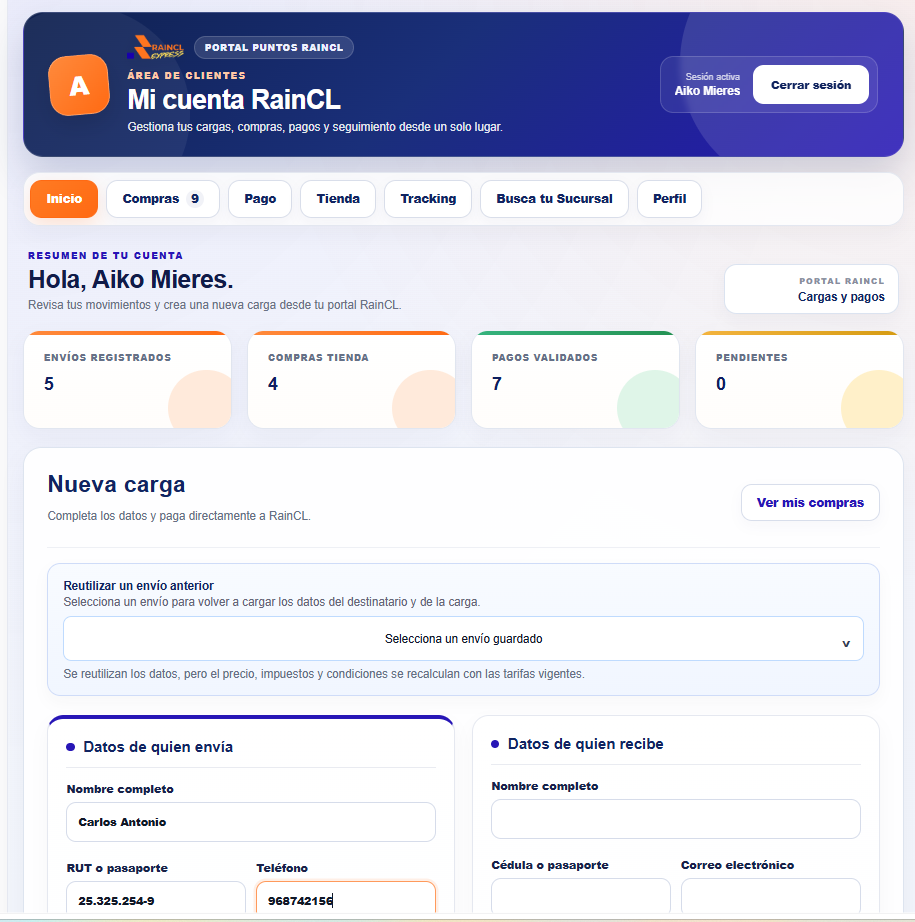The image size is (915, 922).
Task: Switch to the Perfil tab
Action: tap(669, 199)
